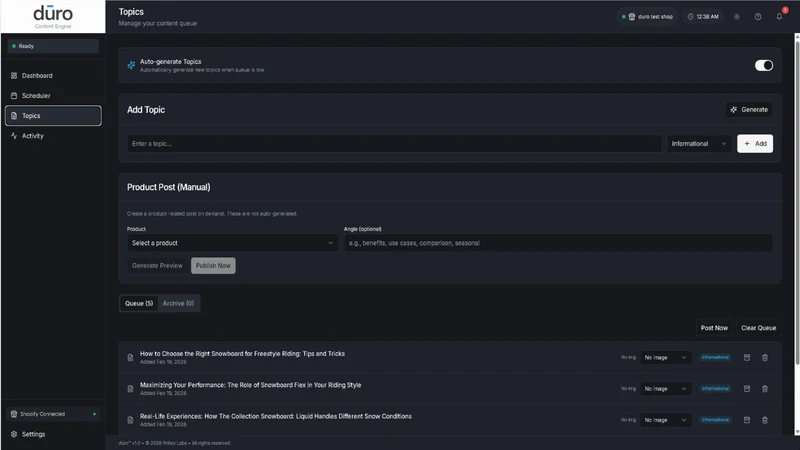
Task: Open No image dropdown for Snowboard Flex topic
Action: (665, 389)
